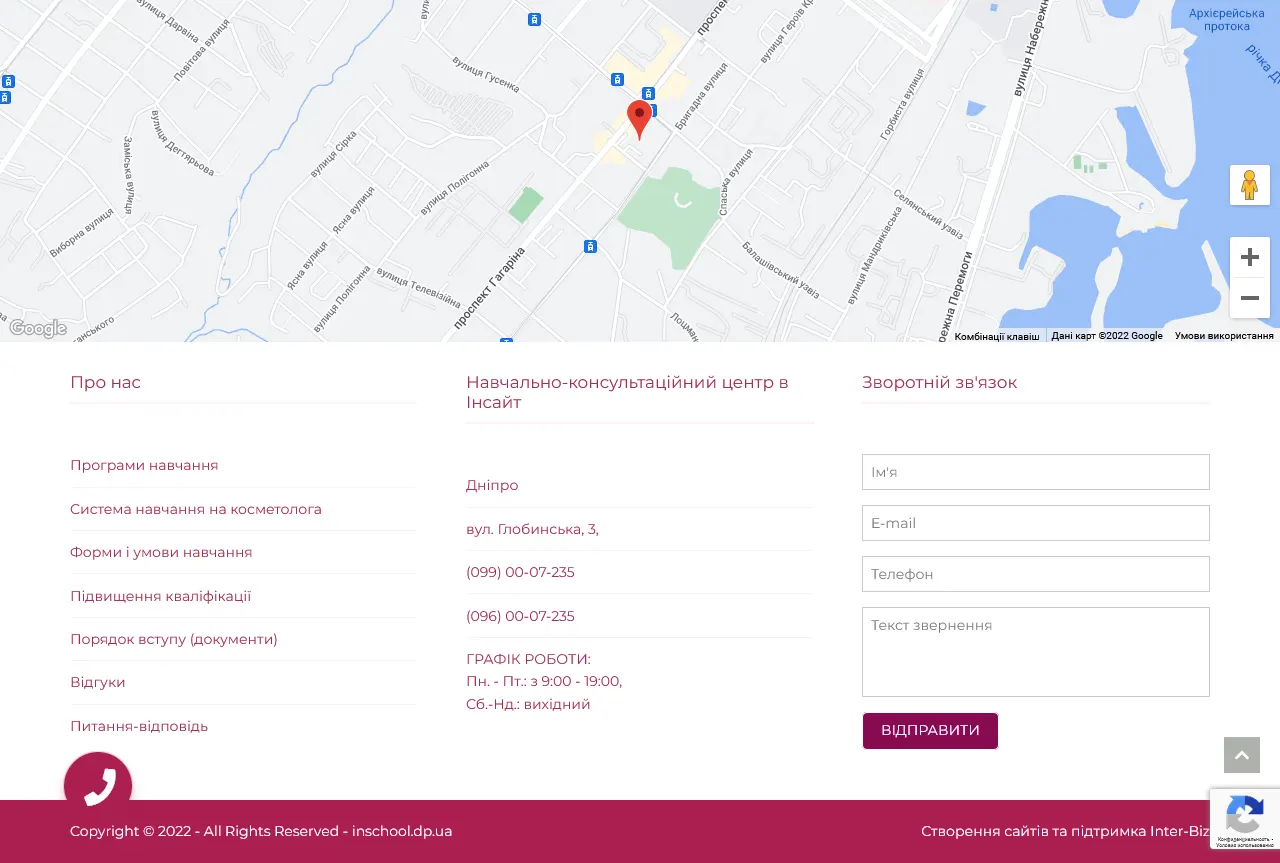Screen dimensions: 1280x863
Task: Open Підвищення кваліфікації link
Action: [160, 596]
